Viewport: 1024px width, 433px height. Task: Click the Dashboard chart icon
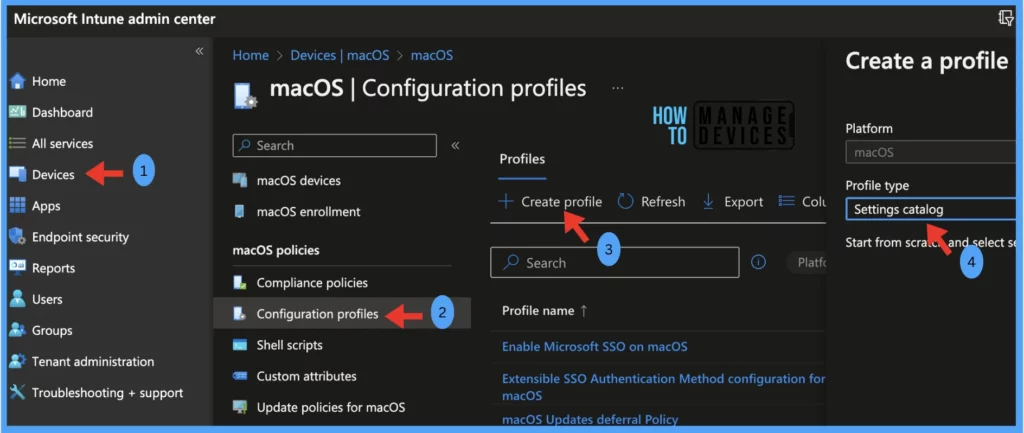18,112
